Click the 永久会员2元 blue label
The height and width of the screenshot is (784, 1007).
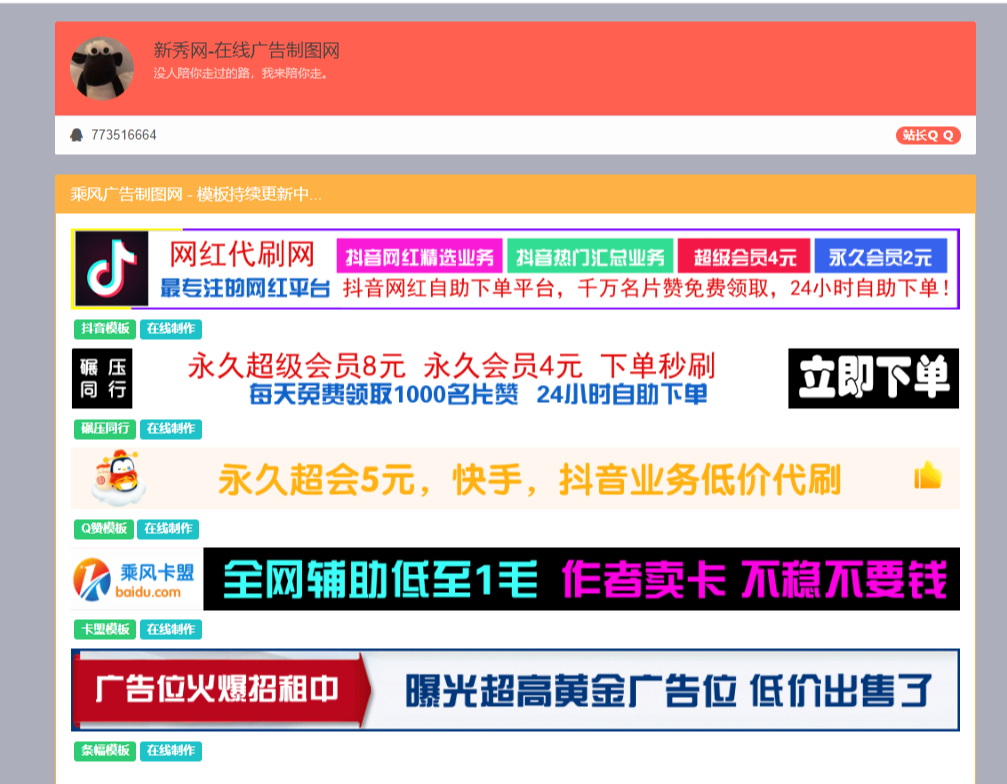pos(880,257)
